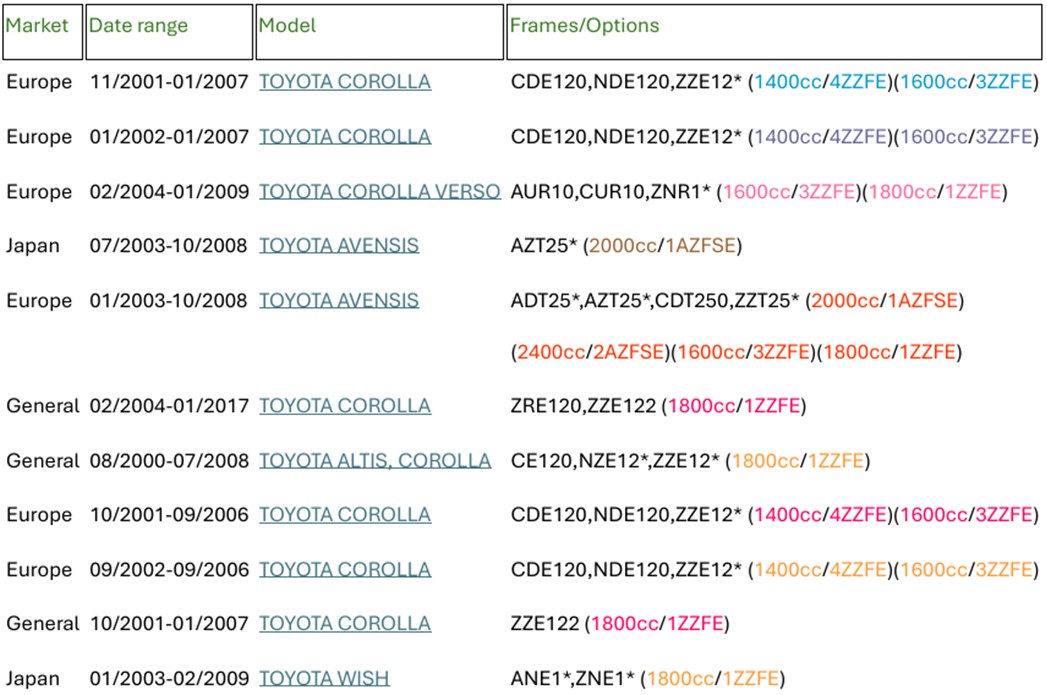Open TOYOTA COROLLA link dated 10/2001-09/2006
Viewport: 1047px width, 695px height.
[x=345, y=515]
